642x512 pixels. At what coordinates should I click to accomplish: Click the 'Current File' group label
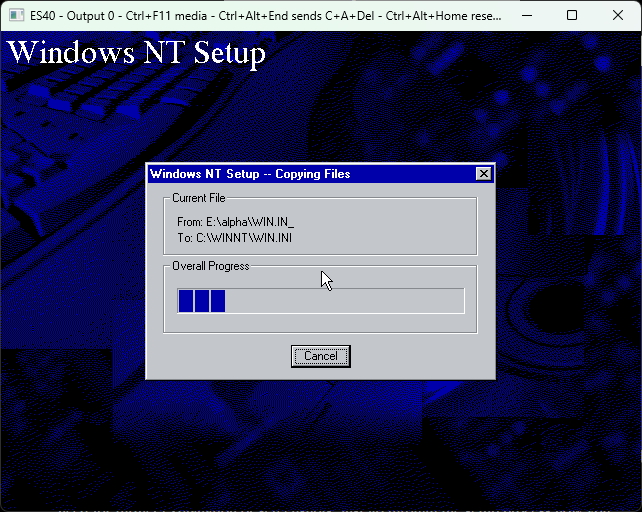coord(199,198)
